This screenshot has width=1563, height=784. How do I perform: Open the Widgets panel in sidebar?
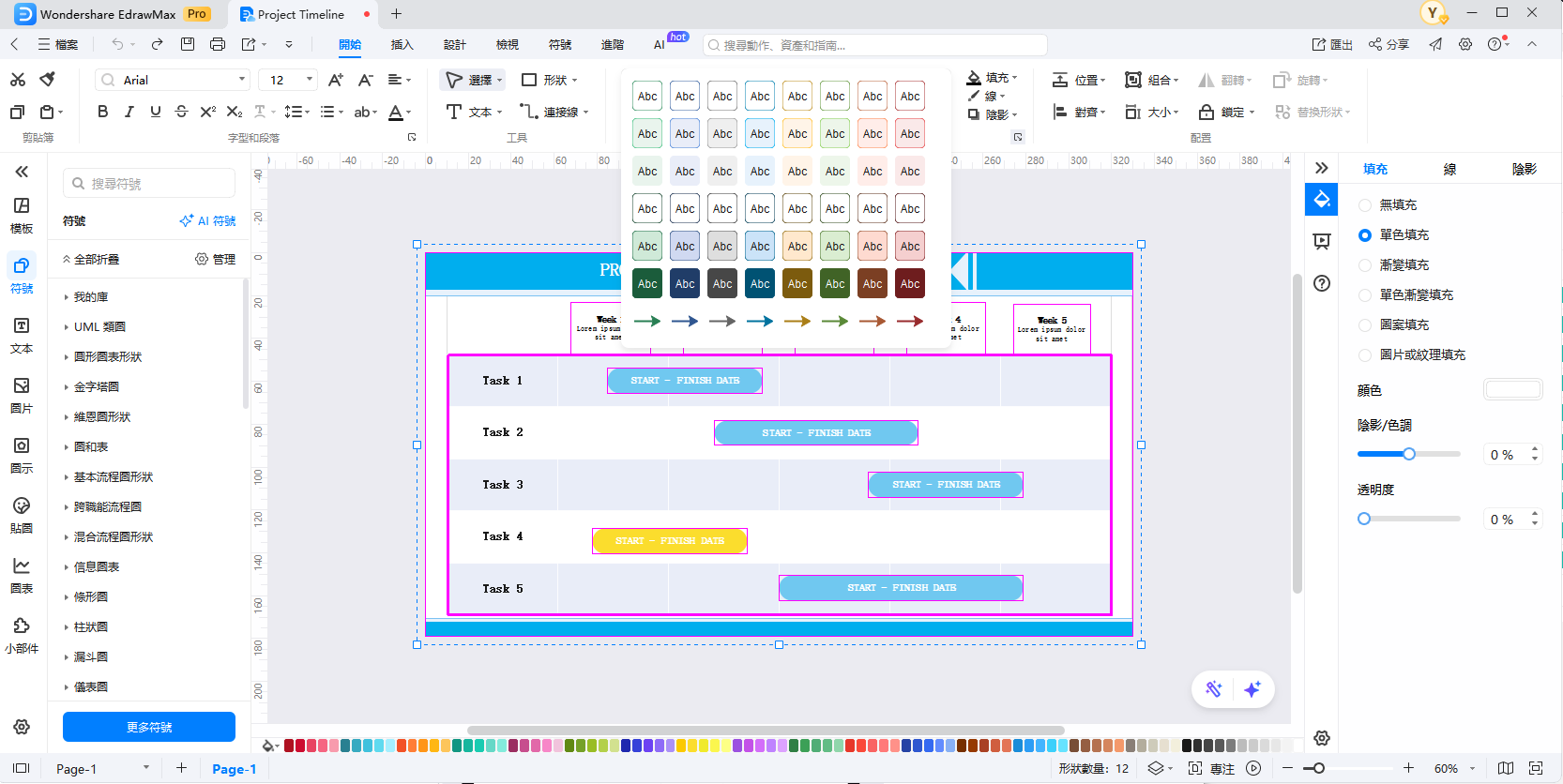[22, 635]
